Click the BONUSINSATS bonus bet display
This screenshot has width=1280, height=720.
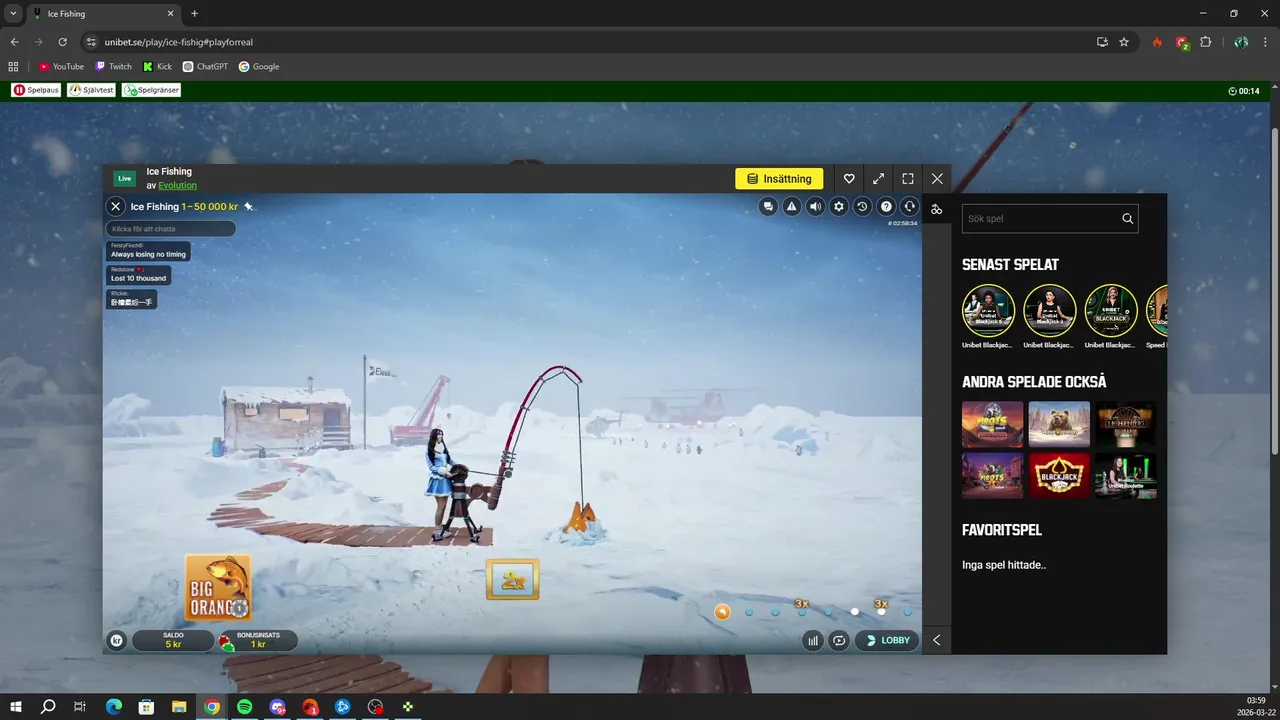point(258,640)
